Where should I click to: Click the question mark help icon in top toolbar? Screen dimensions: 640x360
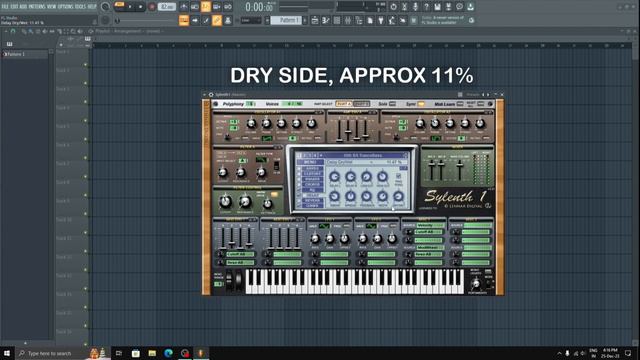pos(426,7)
